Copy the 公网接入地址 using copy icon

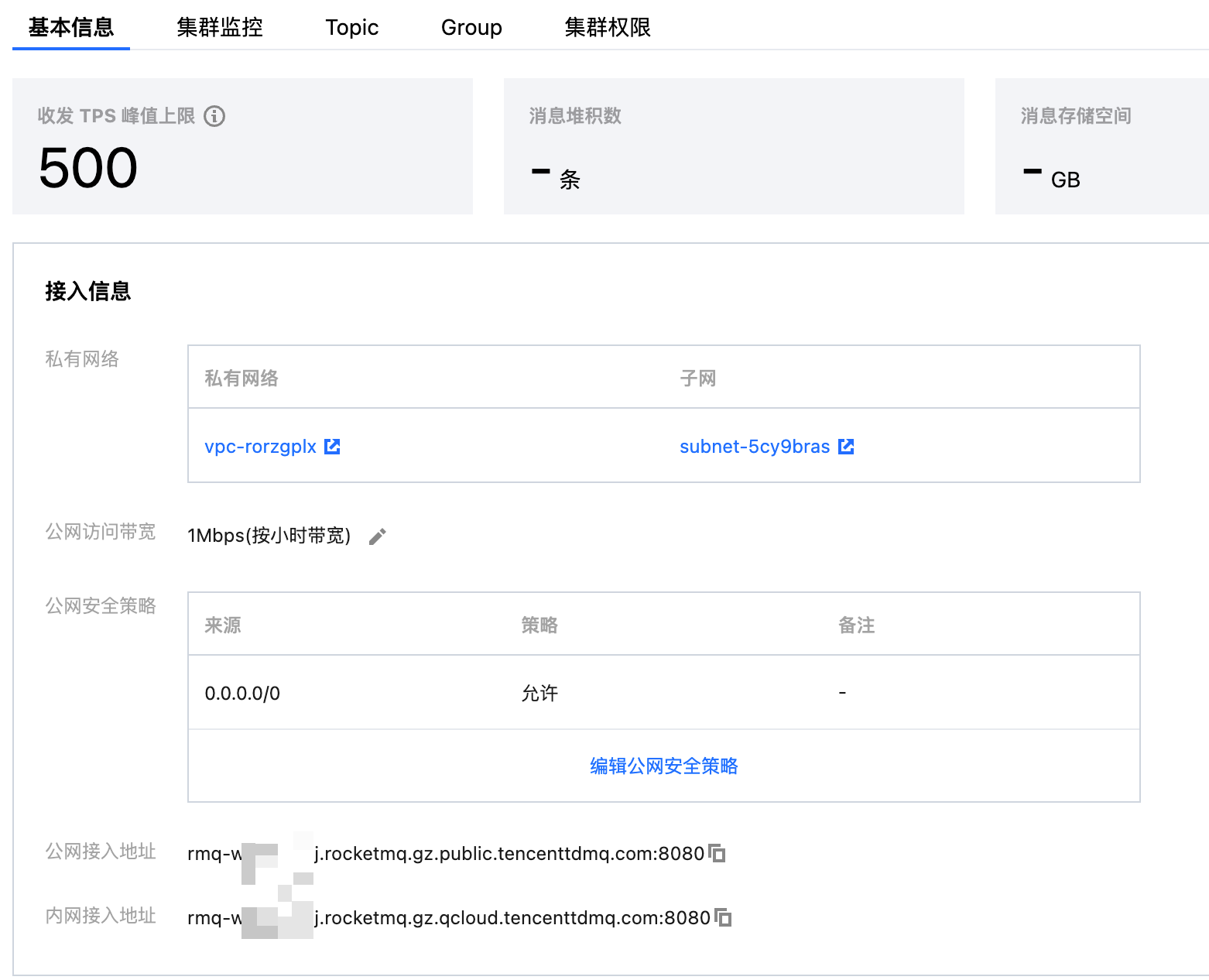[x=718, y=853]
